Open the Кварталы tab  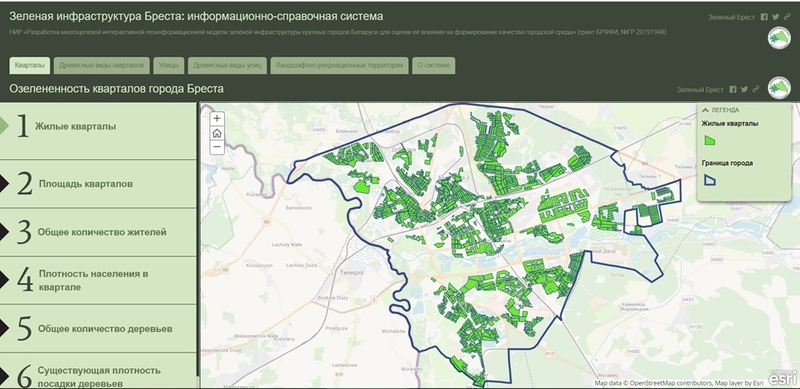[30, 65]
